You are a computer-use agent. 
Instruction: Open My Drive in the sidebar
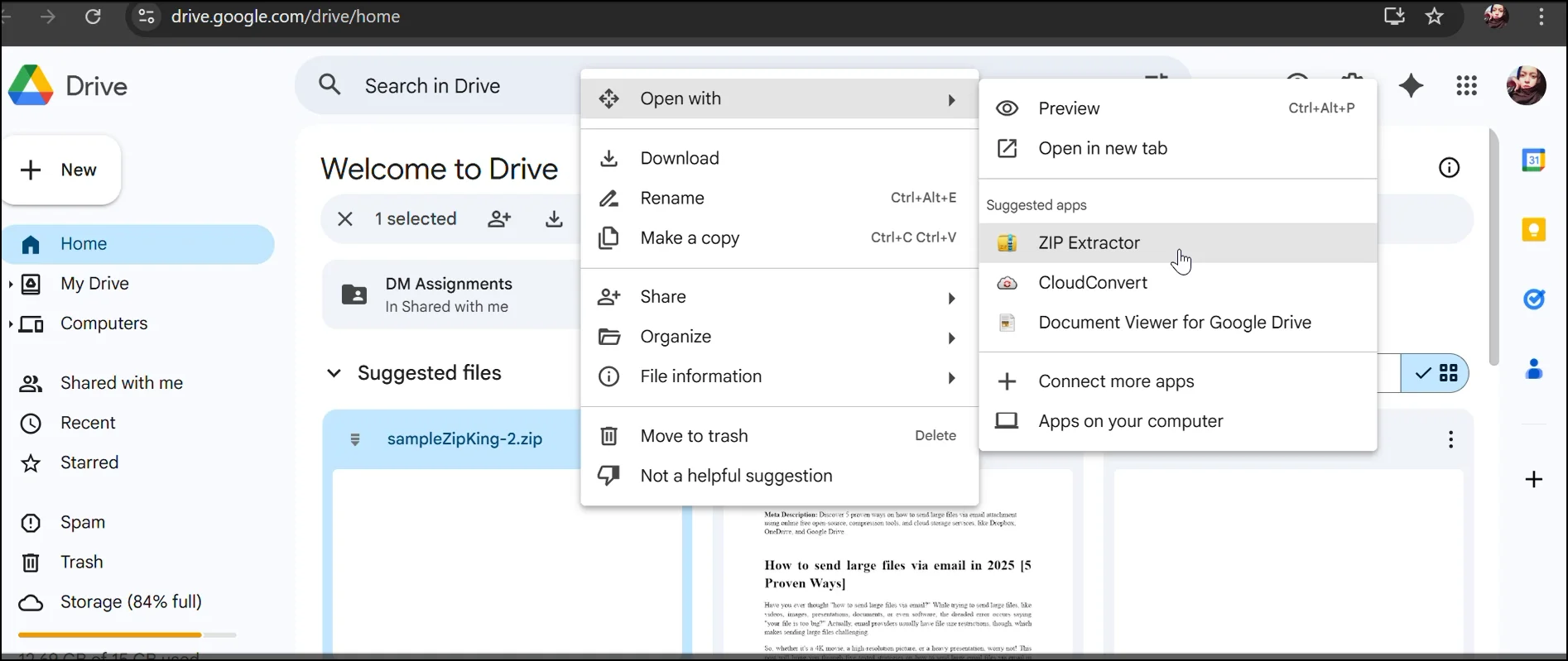click(x=94, y=284)
